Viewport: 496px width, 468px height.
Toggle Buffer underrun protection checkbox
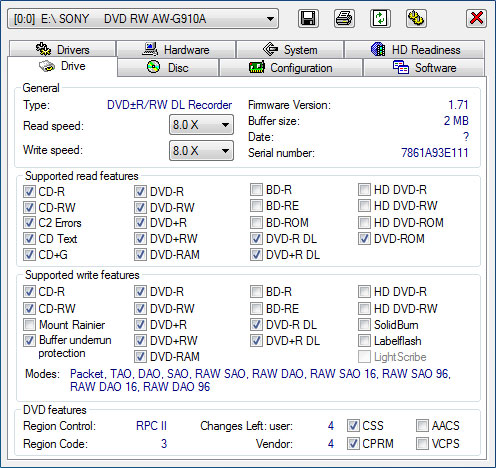[x=29, y=340]
